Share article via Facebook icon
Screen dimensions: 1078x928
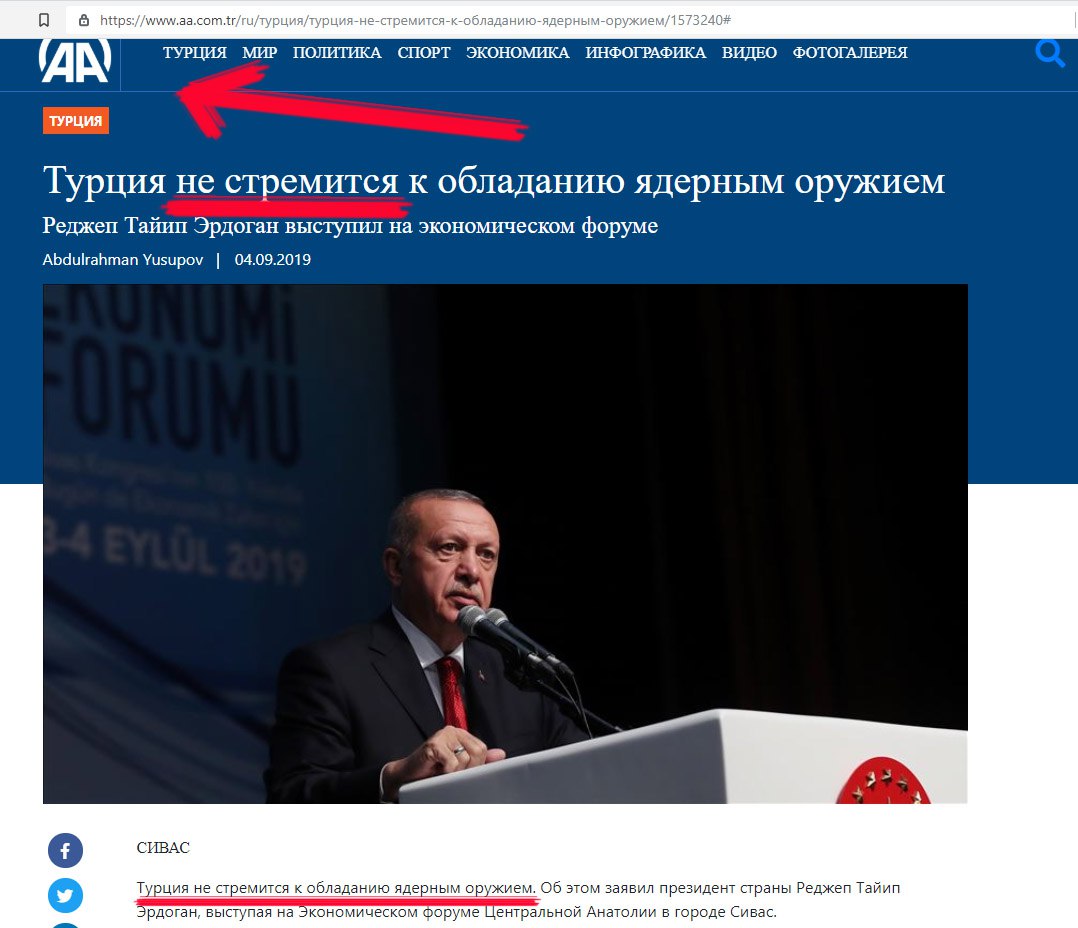point(65,851)
